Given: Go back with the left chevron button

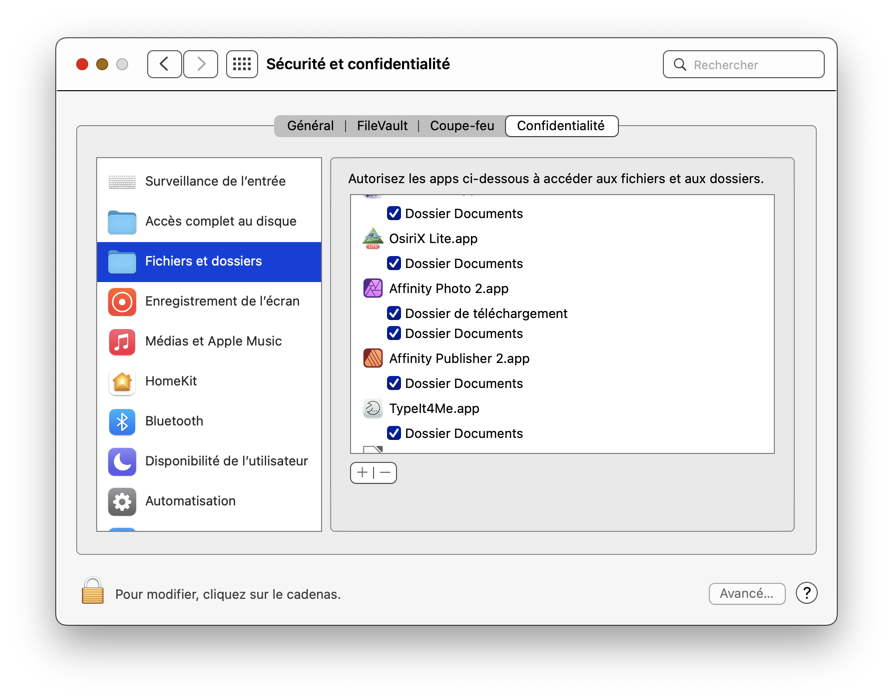Looking at the screenshot, I should coord(165,64).
